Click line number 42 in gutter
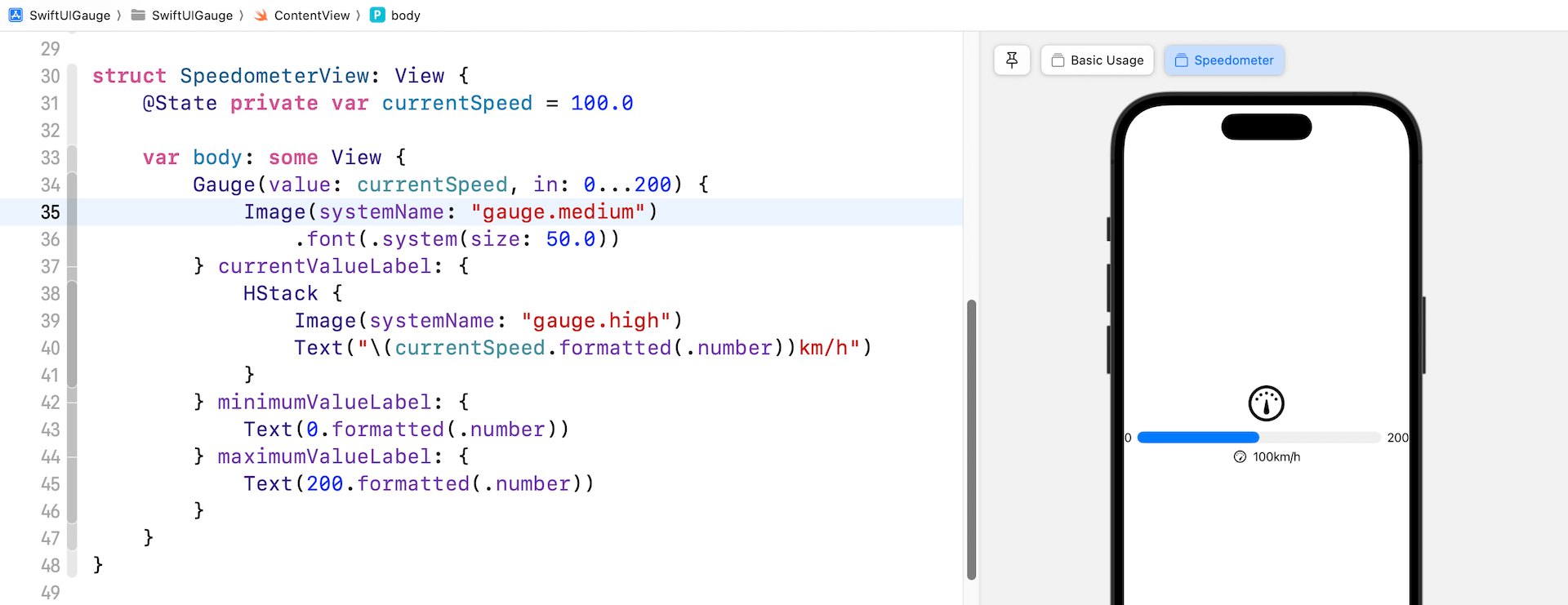Image resolution: width=1568 pixels, height=605 pixels. coord(51,403)
